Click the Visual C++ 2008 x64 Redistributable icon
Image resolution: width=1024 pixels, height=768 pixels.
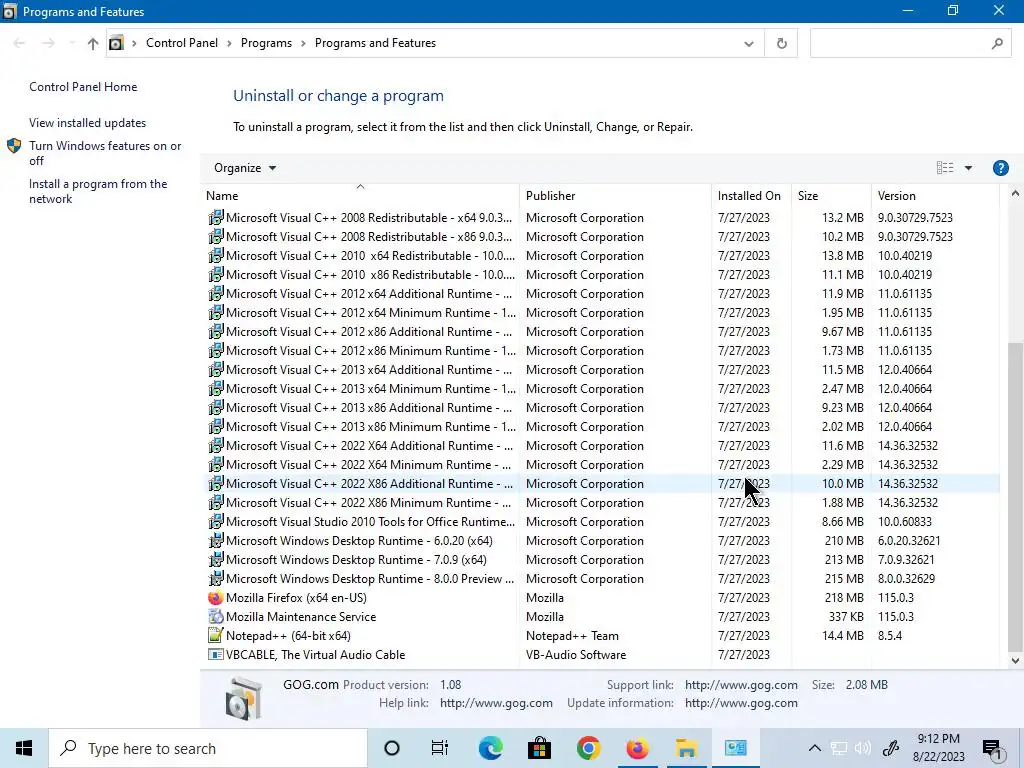click(x=216, y=217)
